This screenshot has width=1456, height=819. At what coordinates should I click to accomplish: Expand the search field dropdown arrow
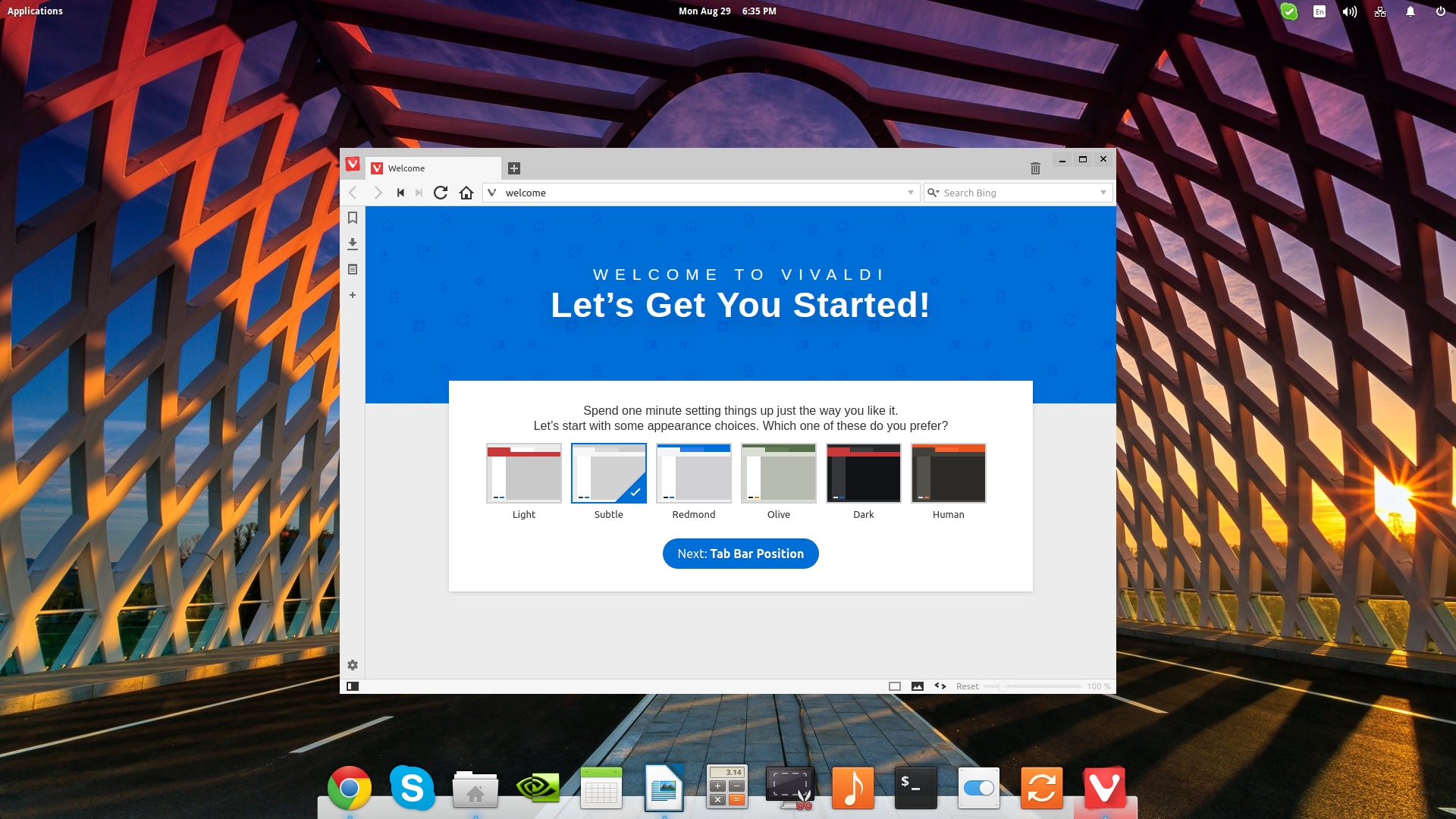1103,193
